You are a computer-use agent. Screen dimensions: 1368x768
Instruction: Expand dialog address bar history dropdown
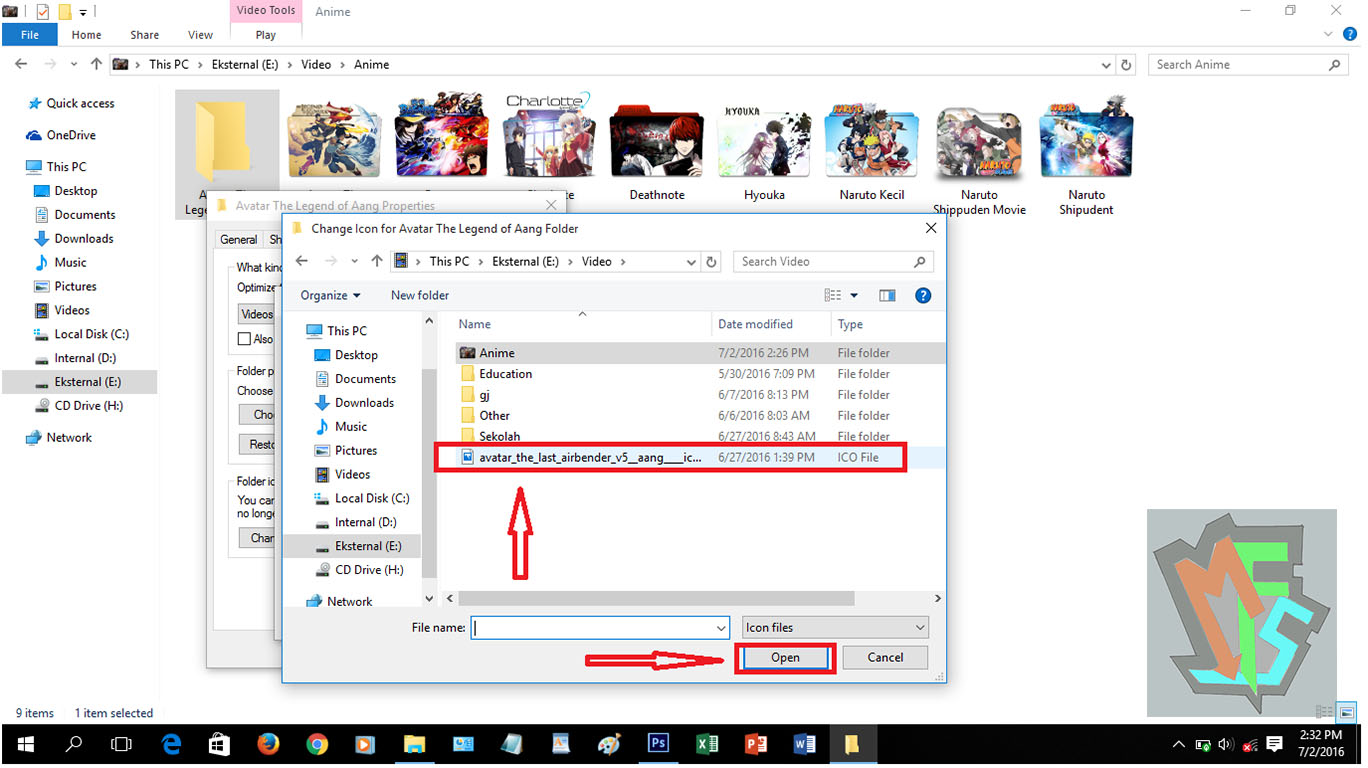click(691, 261)
